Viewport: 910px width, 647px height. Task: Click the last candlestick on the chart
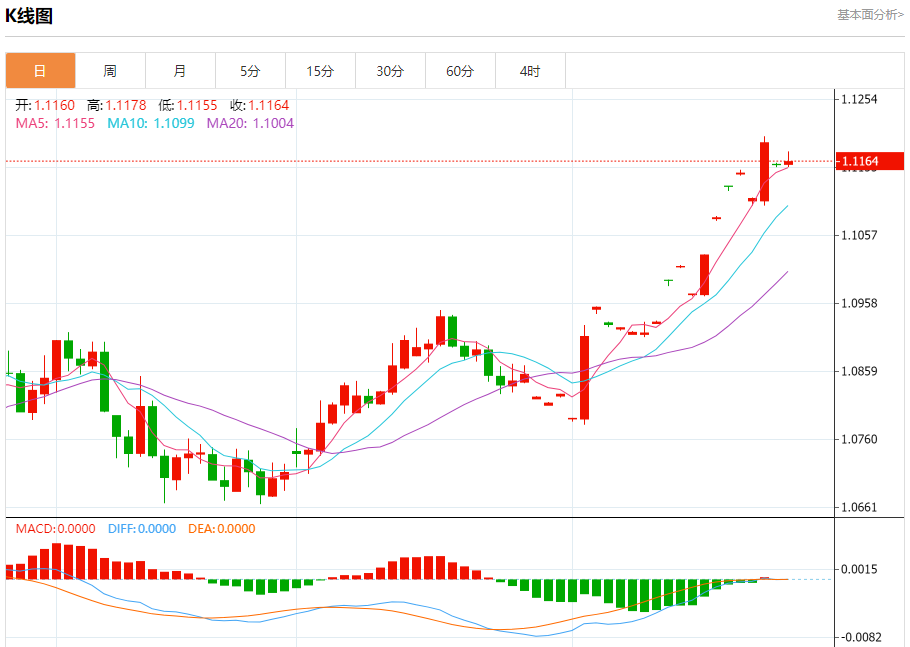tap(788, 161)
